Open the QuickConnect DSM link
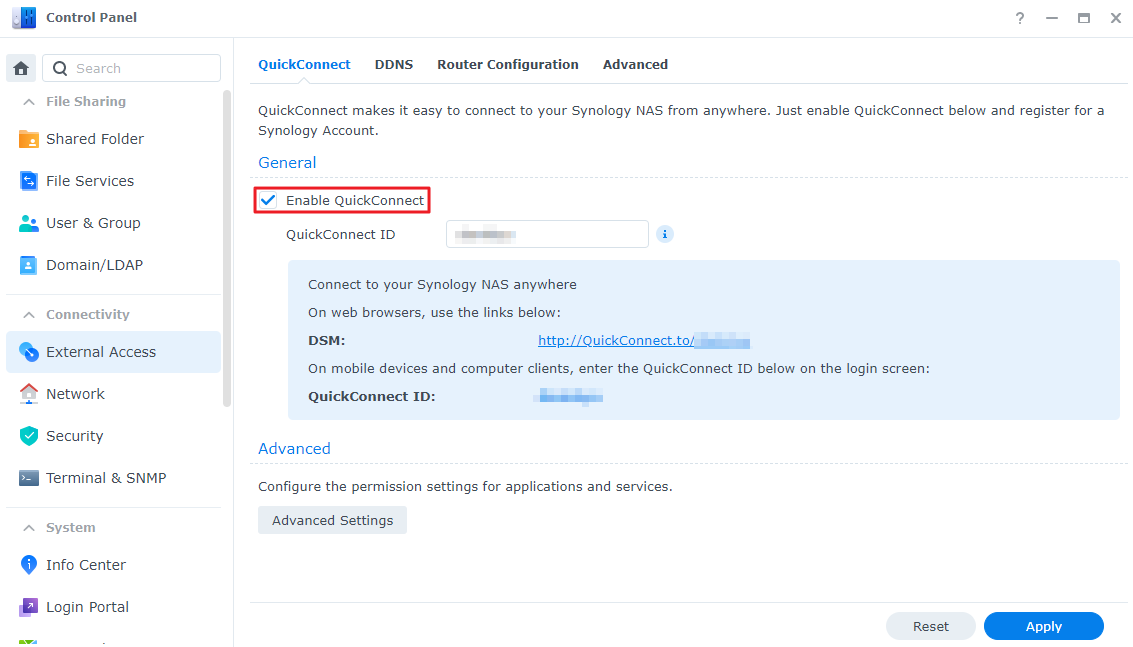 tap(621, 340)
